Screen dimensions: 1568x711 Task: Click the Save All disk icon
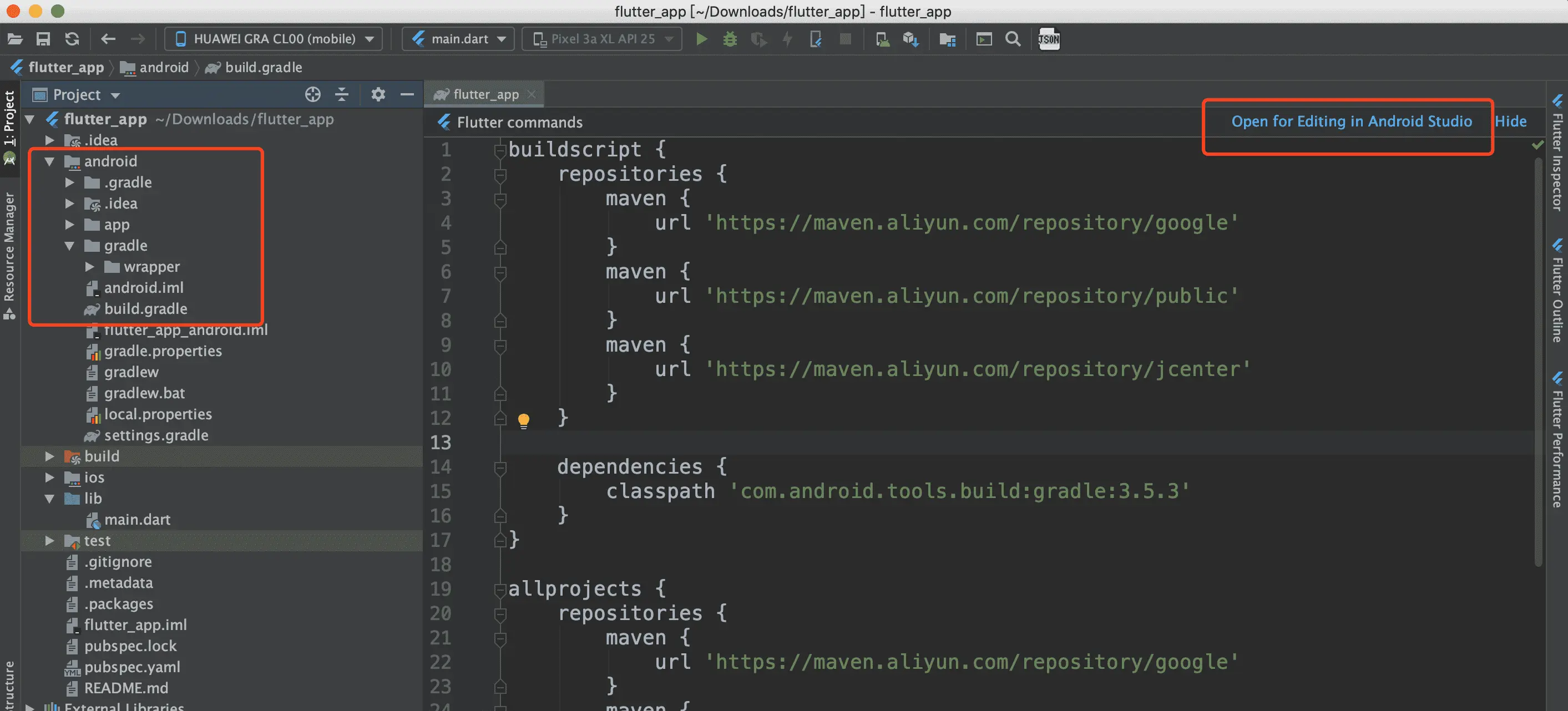pos(43,39)
